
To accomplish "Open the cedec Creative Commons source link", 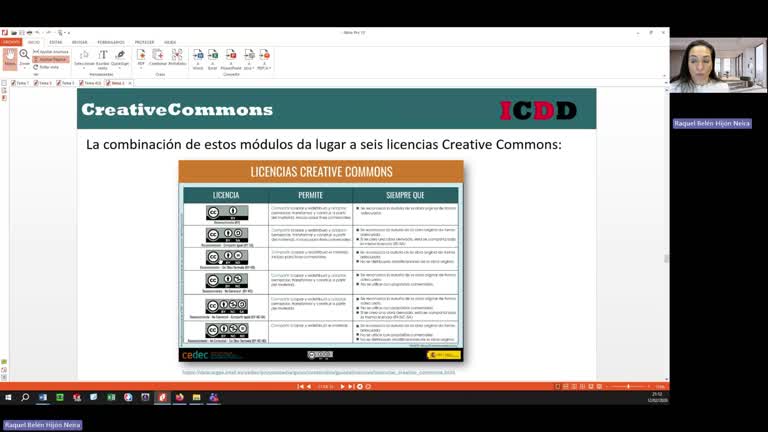I will pos(319,372).
